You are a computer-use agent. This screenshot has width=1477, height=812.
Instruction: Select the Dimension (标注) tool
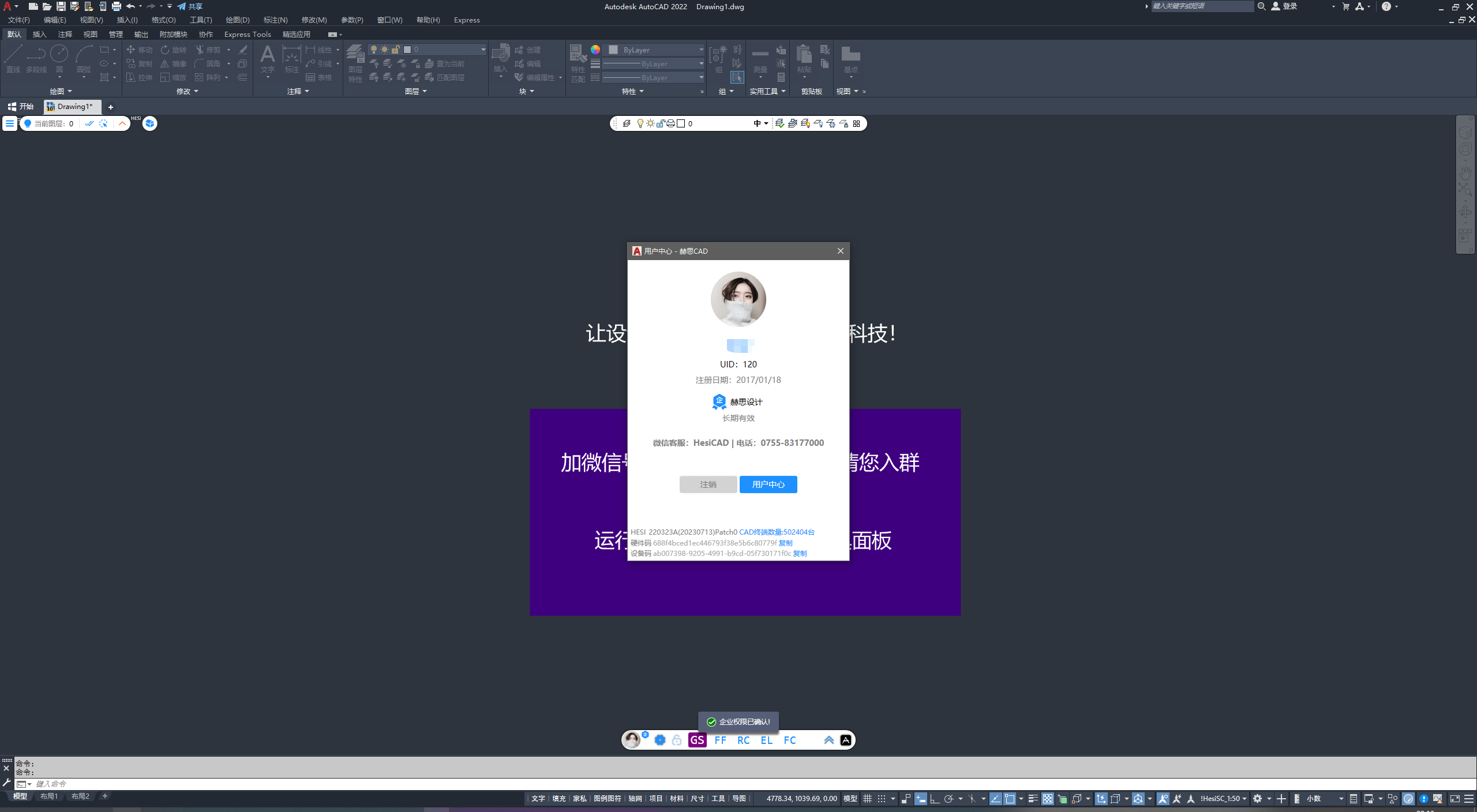click(x=291, y=59)
